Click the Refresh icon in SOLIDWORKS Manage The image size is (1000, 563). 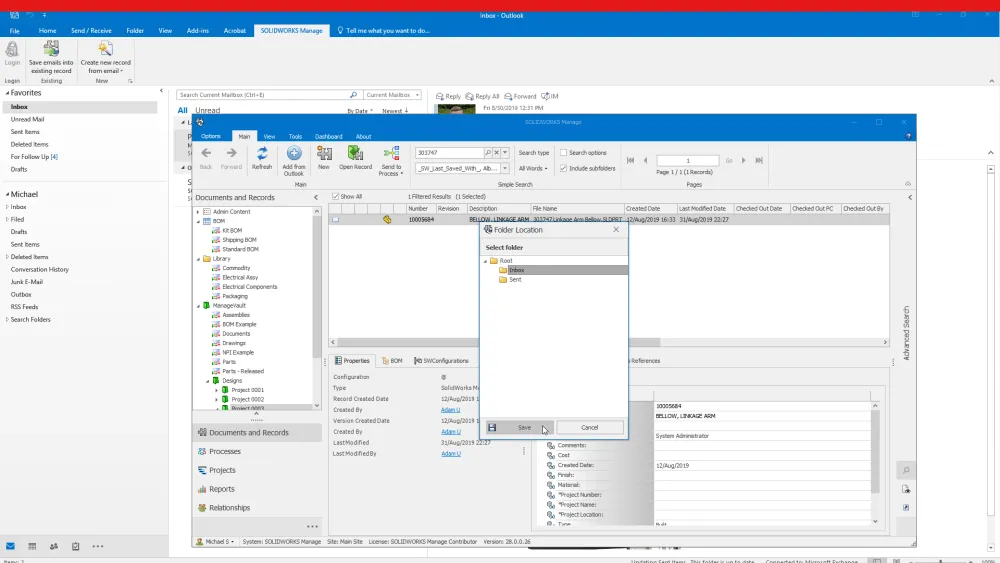[261, 154]
